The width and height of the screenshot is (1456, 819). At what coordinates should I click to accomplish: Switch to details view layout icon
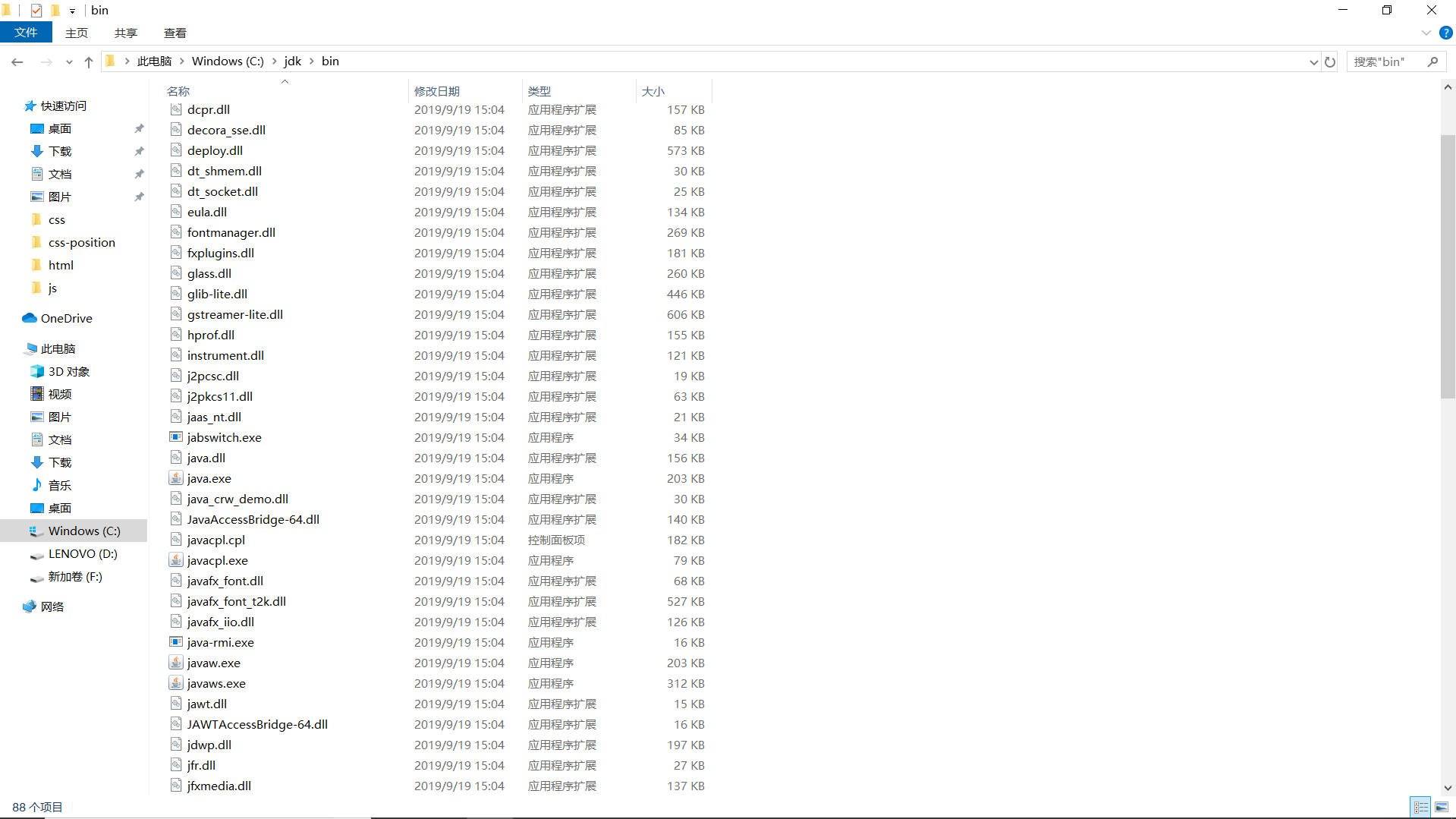point(1421,807)
